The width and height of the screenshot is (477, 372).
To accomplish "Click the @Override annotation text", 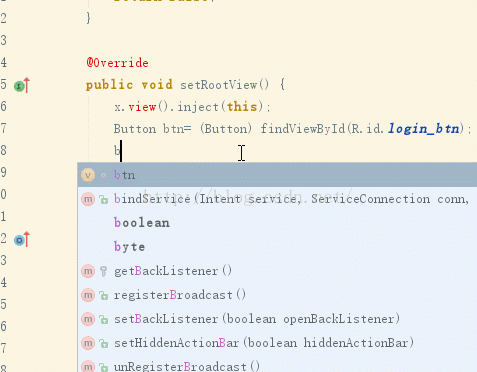I will (117, 63).
